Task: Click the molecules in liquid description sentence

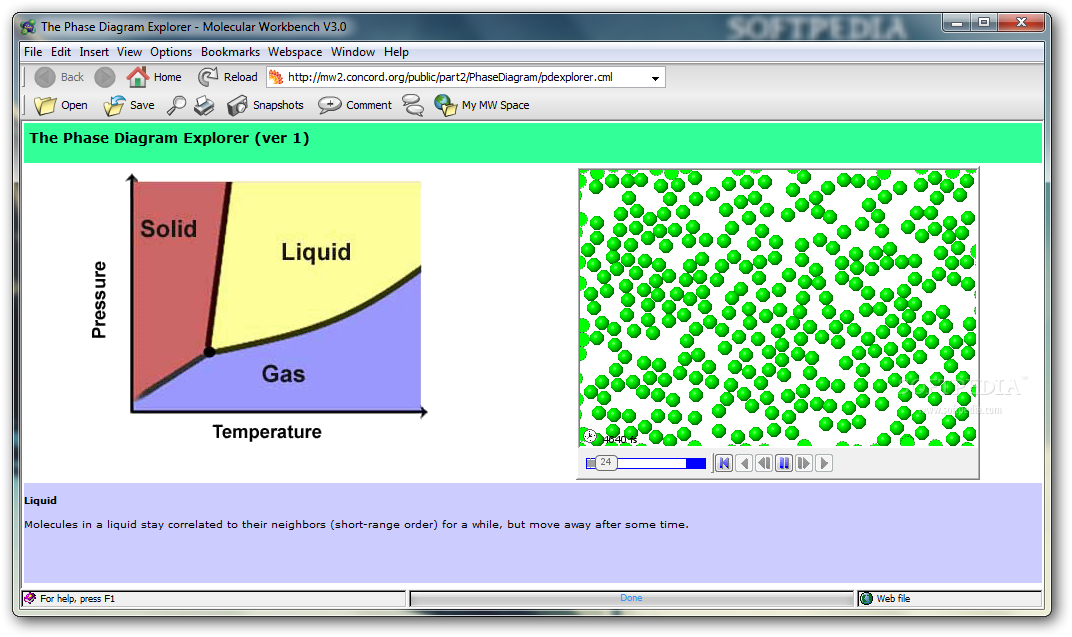Action: pyautogui.click(x=356, y=524)
